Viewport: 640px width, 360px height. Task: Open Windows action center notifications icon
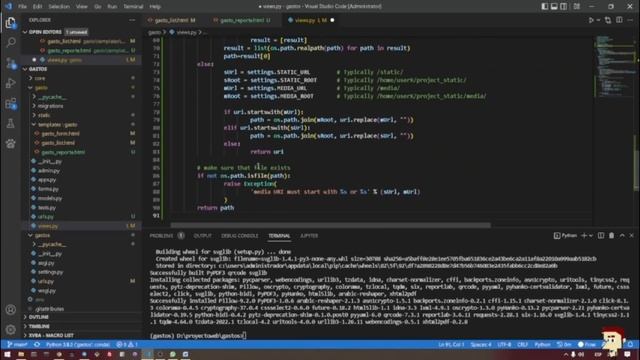point(627,354)
